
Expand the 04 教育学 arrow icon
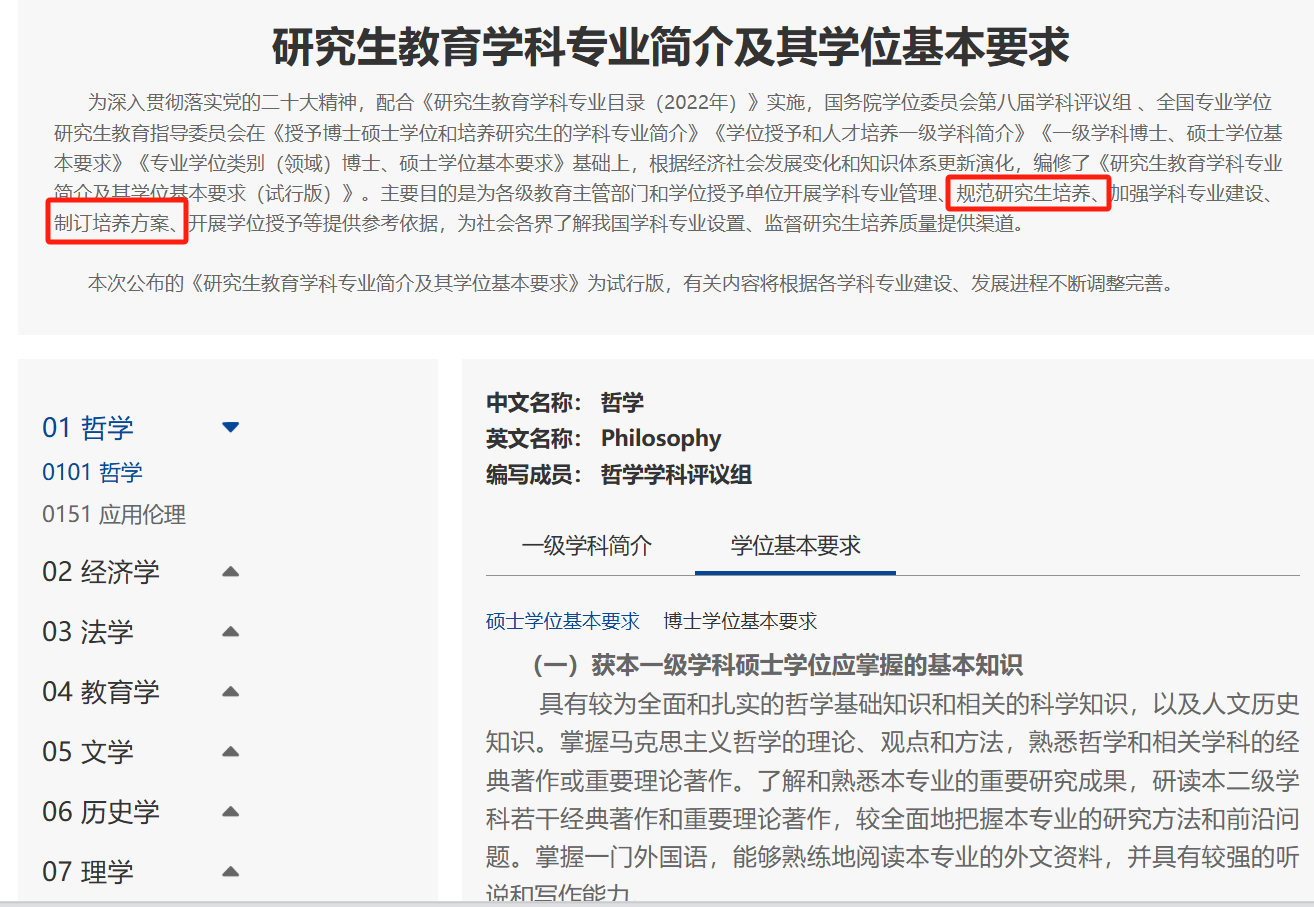coord(231,692)
